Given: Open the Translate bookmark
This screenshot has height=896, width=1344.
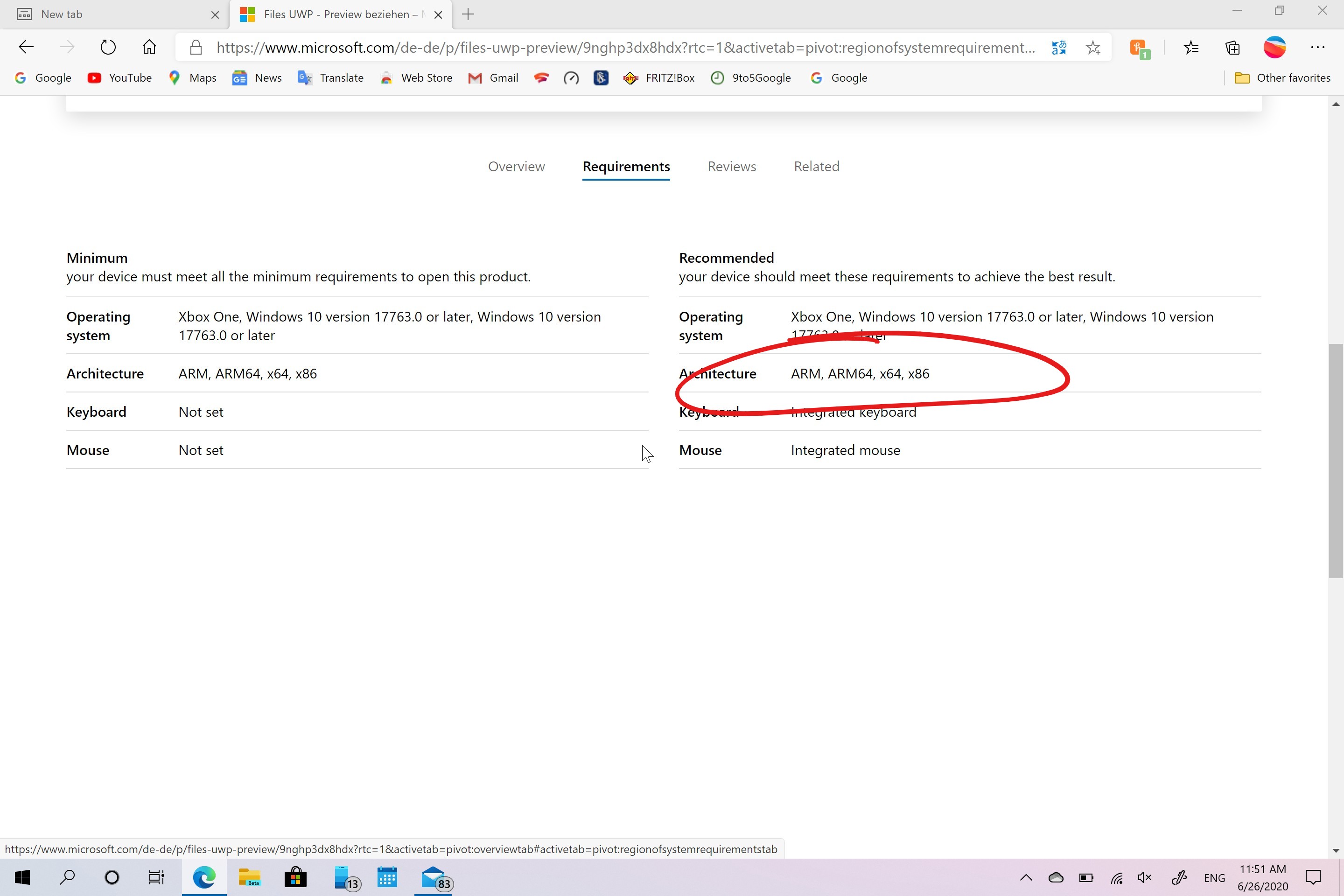Looking at the screenshot, I should point(331,78).
